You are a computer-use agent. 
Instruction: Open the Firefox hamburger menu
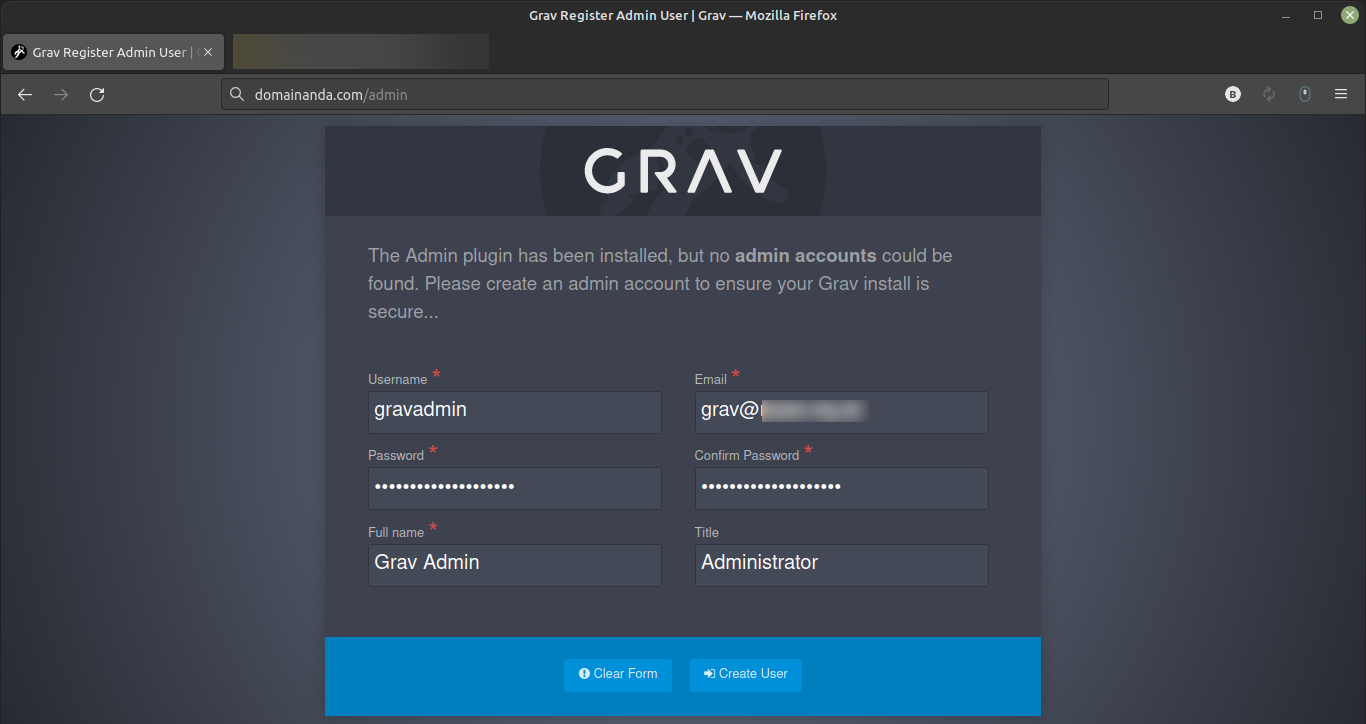click(x=1341, y=94)
